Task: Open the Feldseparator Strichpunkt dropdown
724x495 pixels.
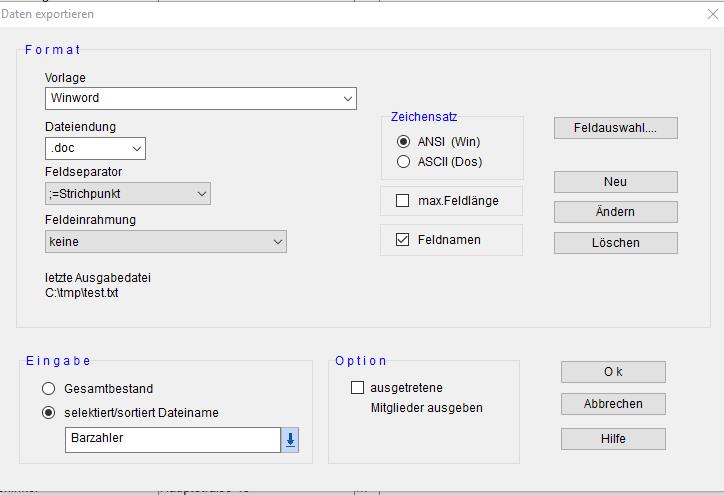Action: coord(128,193)
